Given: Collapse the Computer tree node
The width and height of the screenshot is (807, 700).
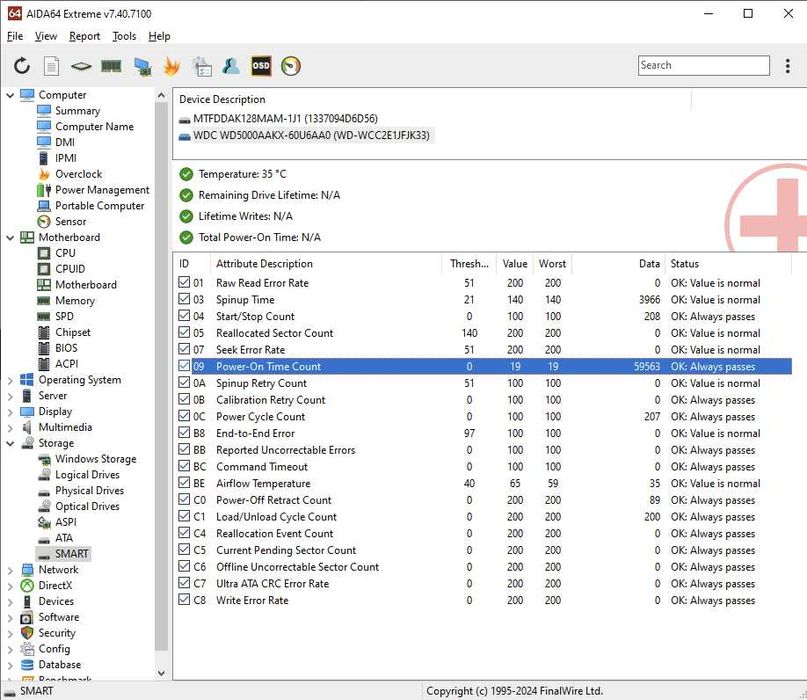Looking at the screenshot, I should 10,95.
